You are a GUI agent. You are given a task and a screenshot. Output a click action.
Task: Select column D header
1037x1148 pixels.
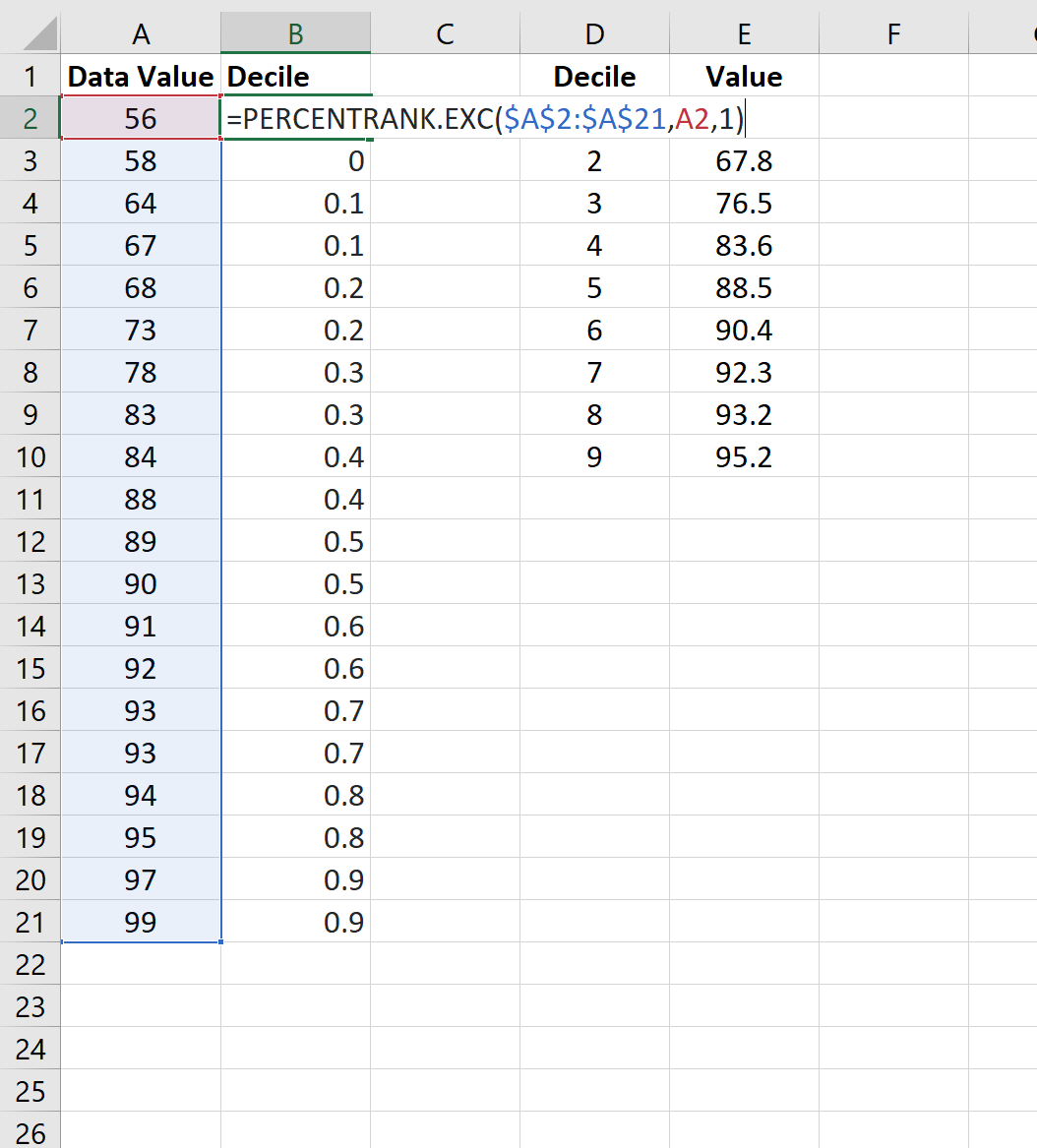[594, 32]
